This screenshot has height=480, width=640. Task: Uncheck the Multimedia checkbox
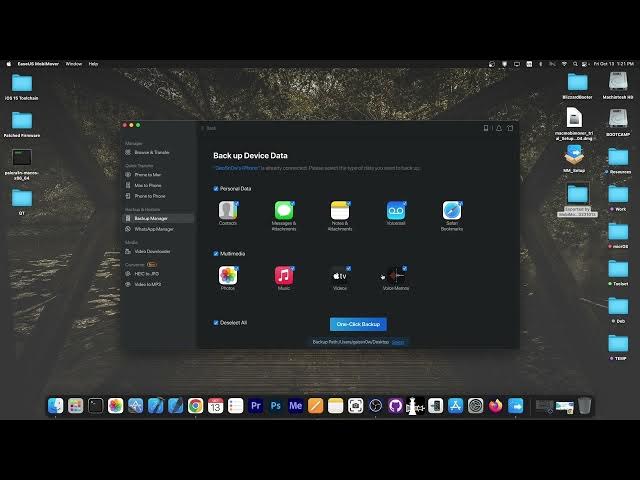(216, 253)
